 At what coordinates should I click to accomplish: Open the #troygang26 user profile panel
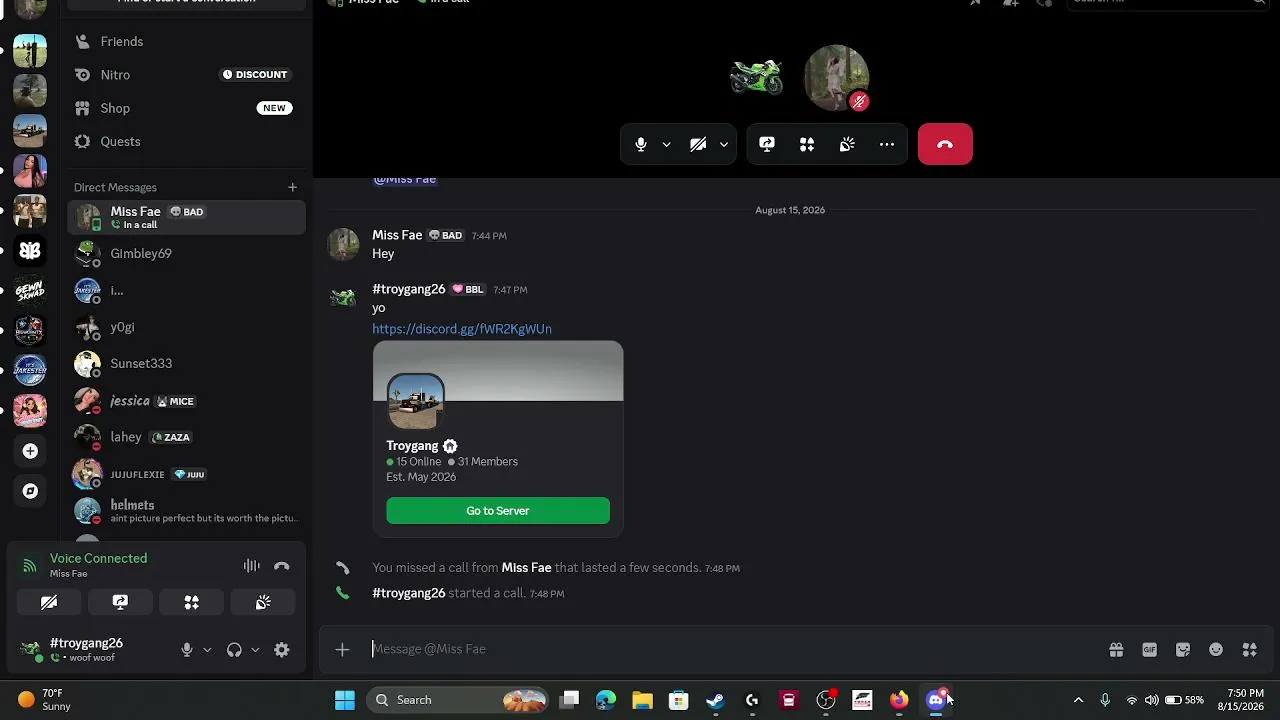tap(88, 650)
